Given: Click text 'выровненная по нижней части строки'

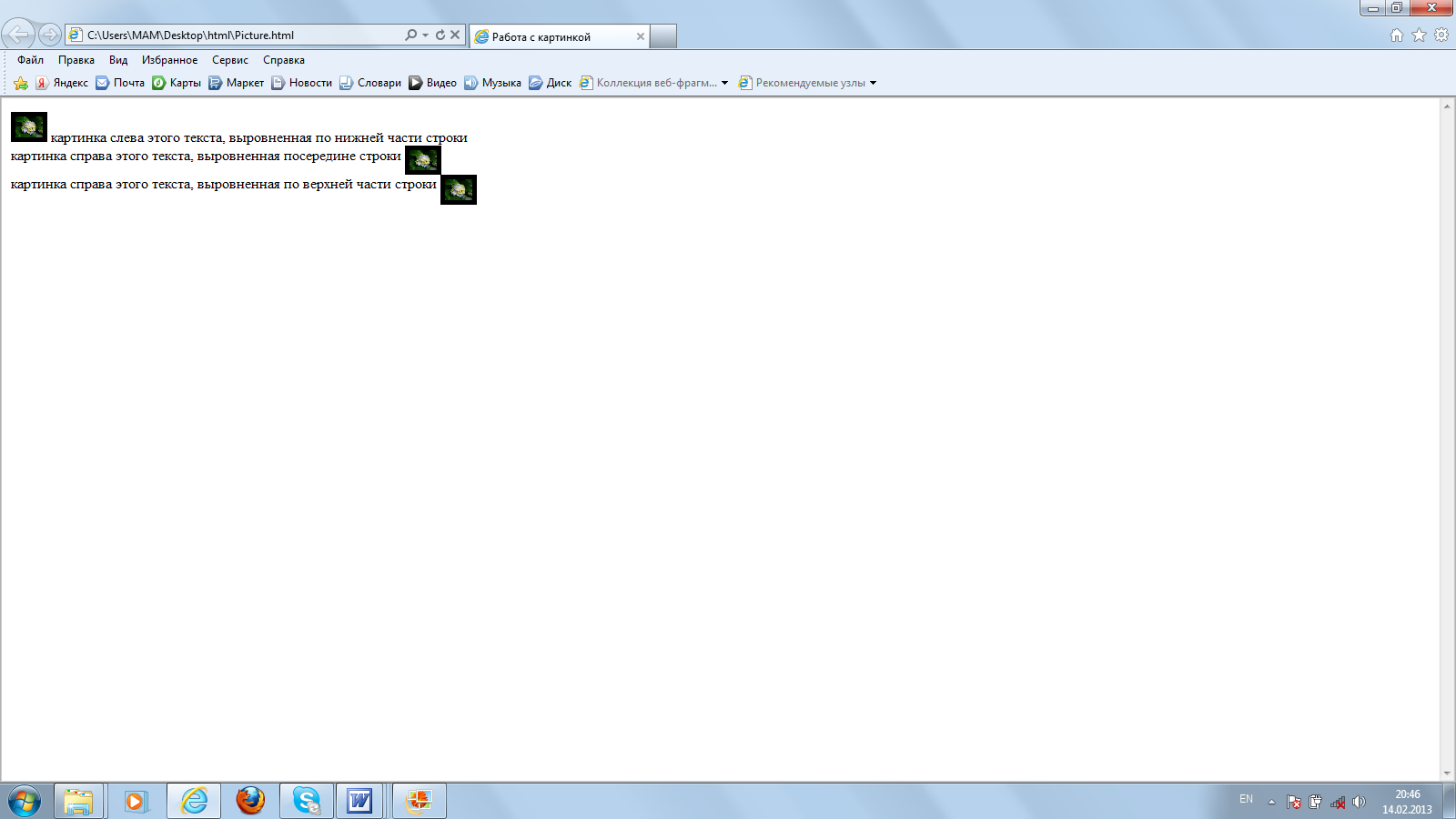Looking at the screenshot, I should point(348,138).
